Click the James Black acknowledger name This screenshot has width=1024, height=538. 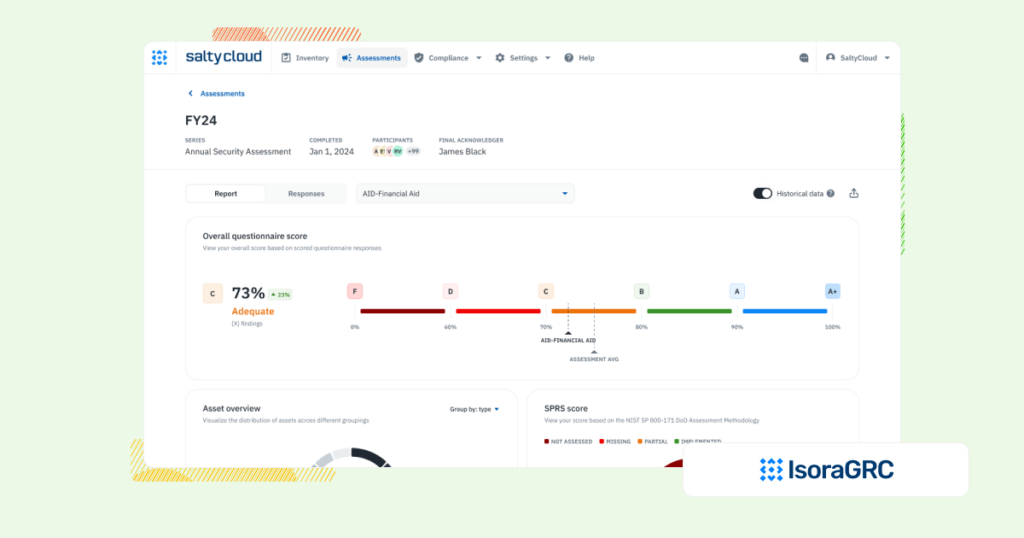click(462, 151)
